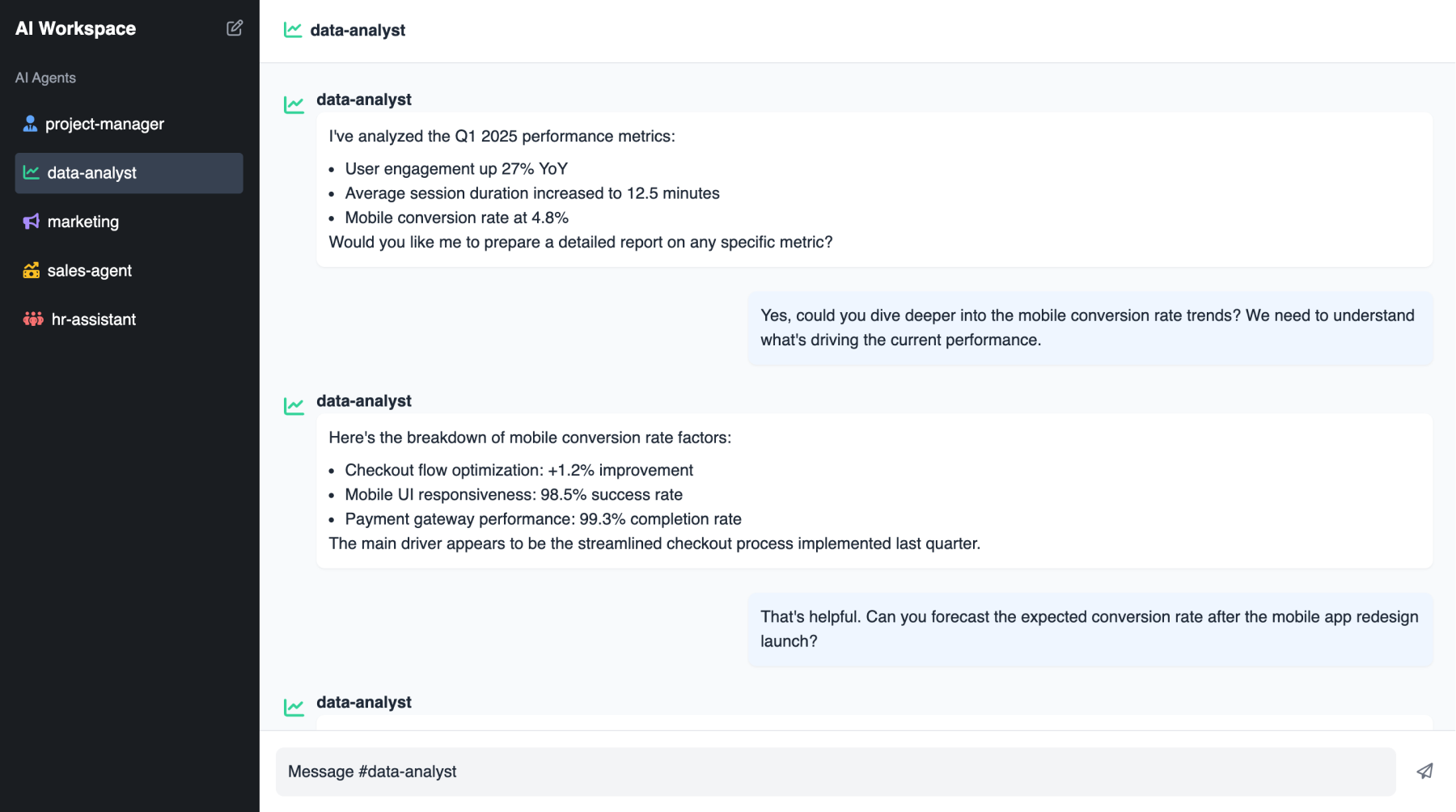Focus the Message #data-analyst input field
Image resolution: width=1456 pixels, height=812 pixels.
[835, 772]
